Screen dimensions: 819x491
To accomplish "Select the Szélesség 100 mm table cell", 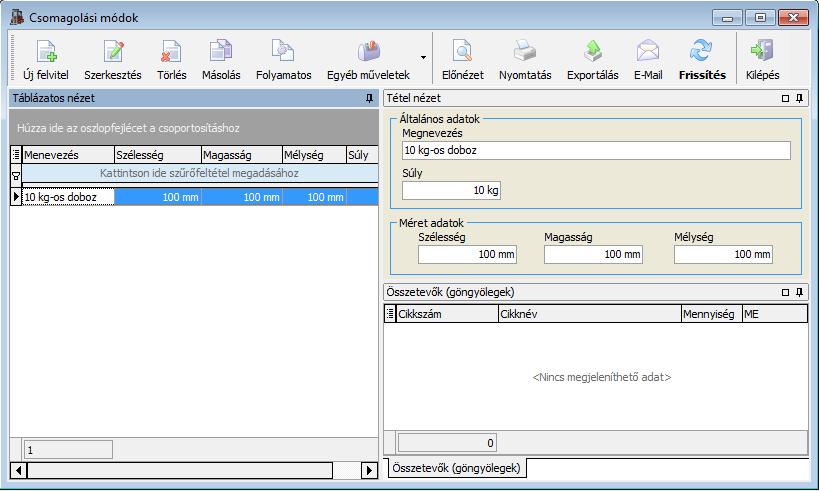I will pos(157,197).
